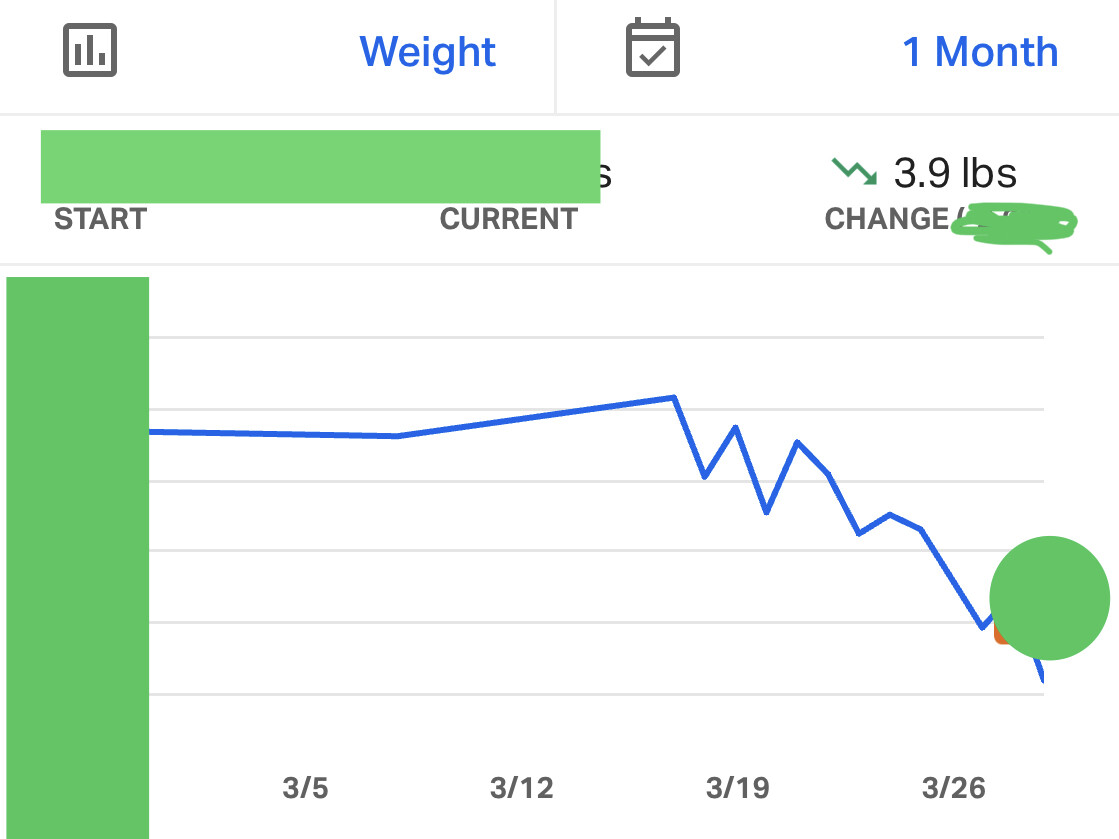Viewport: 1119px width, 839px height.
Task: Click the weight line's flat section above 3/5
Action: (x=273, y=434)
